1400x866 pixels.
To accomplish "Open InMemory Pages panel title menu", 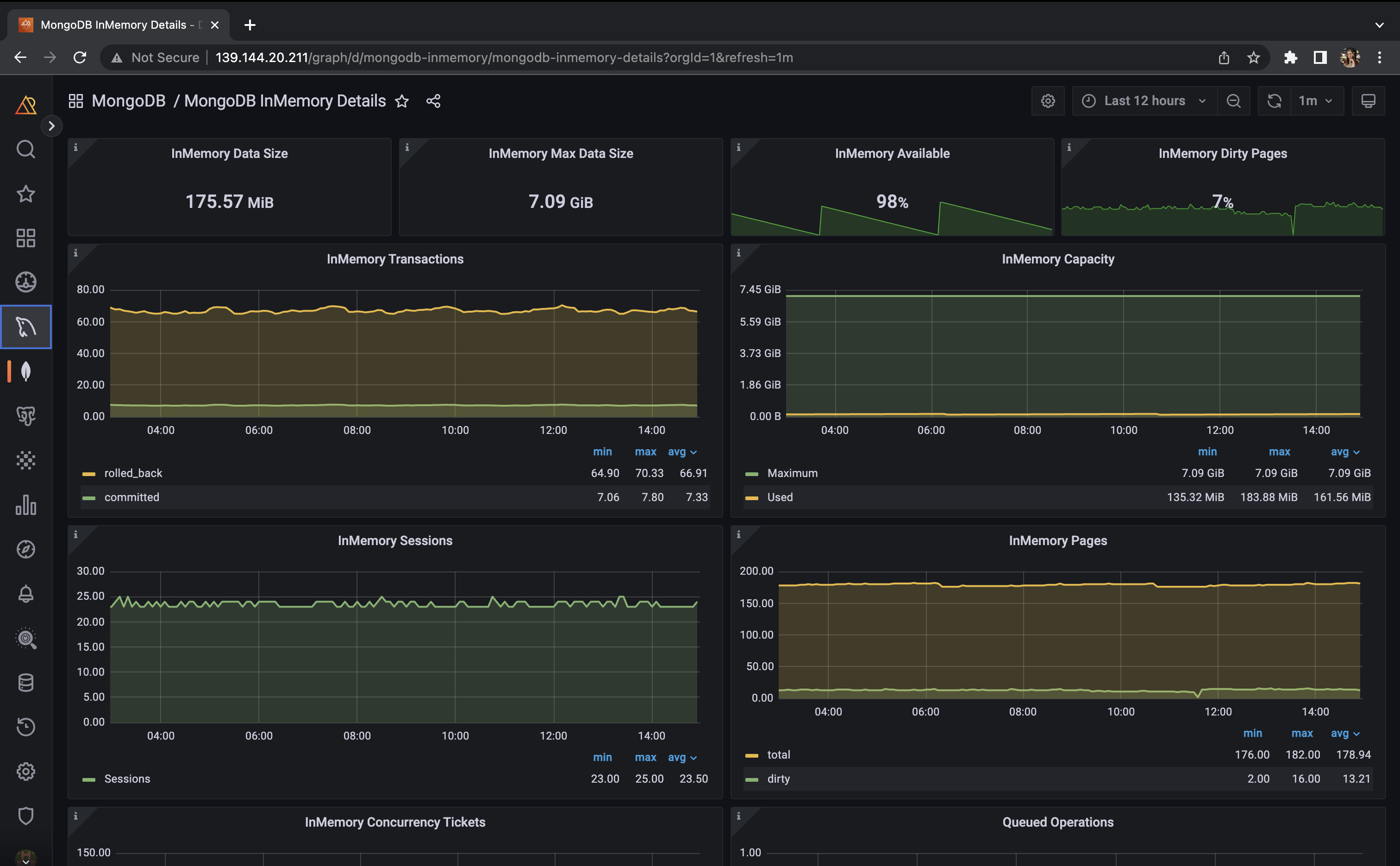I will (x=1057, y=541).
